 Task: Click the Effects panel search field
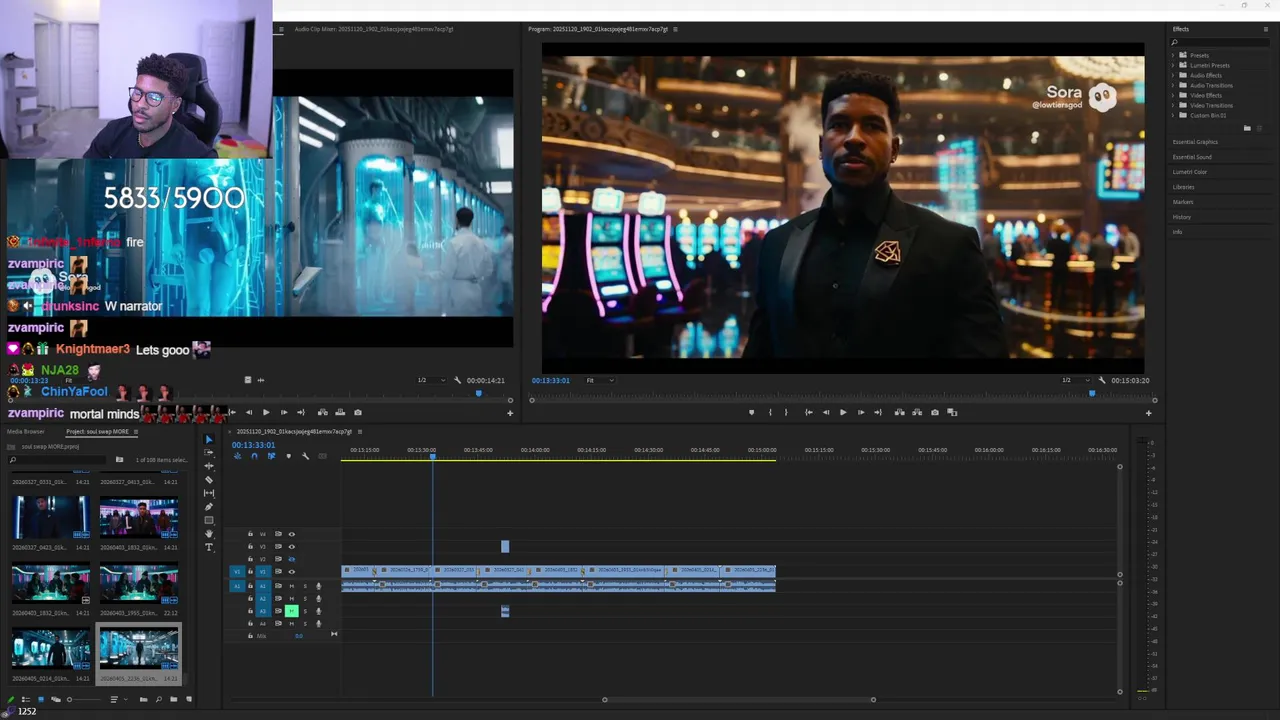click(x=1220, y=42)
